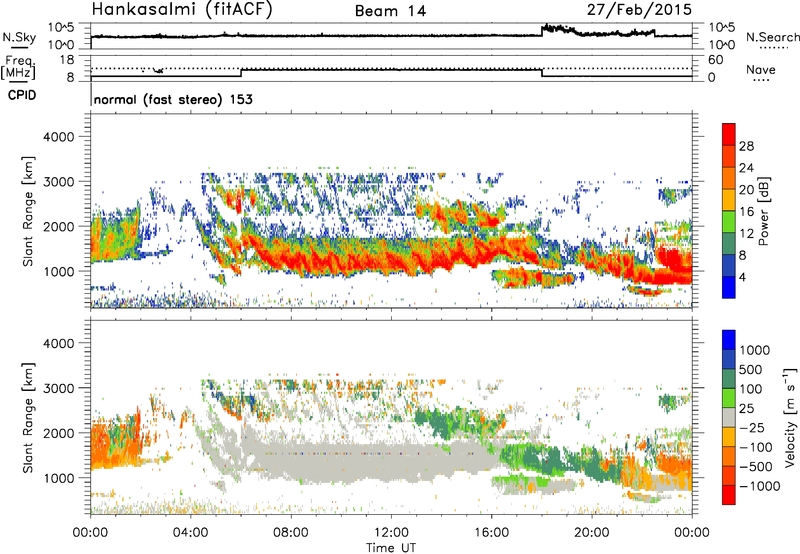Select the "Beam 14" heading
Viewport: 800px width, 554px height.
click(x=390, y=11)
